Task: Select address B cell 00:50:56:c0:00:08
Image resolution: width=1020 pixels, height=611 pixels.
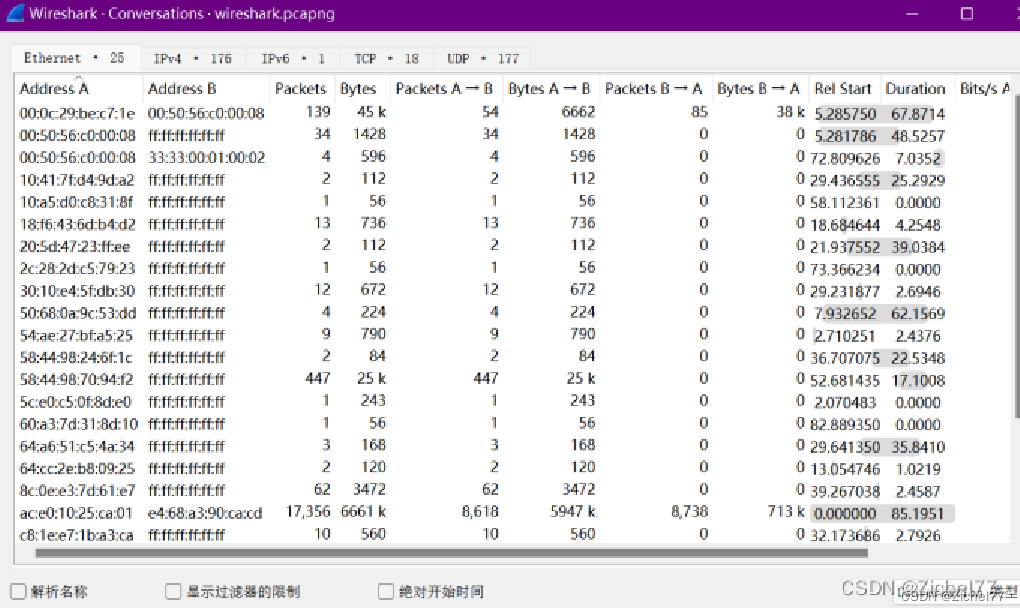Action: pyautogui.click(x=206, y=113)
